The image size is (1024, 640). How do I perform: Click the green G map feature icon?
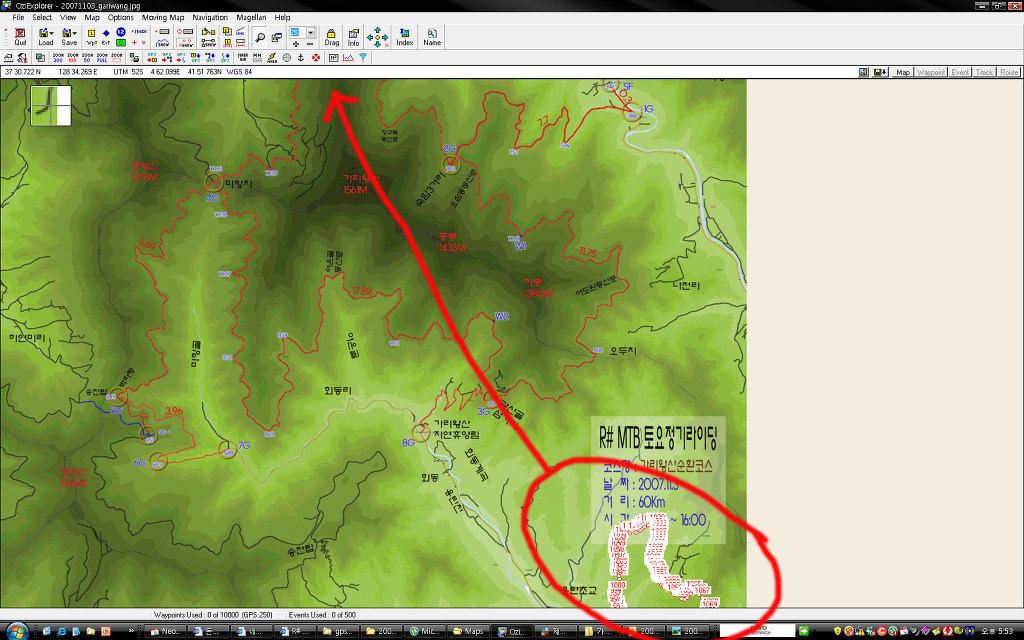click(x=121, y=42)
